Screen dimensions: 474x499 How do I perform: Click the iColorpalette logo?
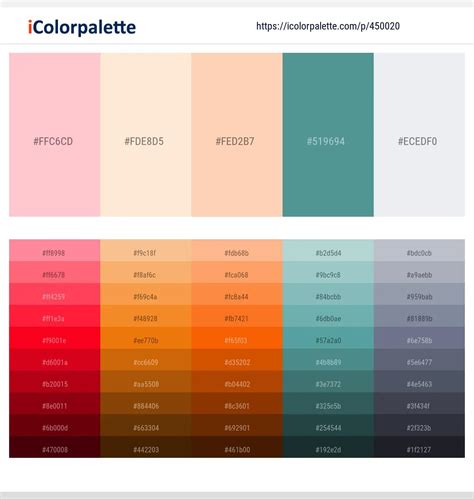click(82, 27)
